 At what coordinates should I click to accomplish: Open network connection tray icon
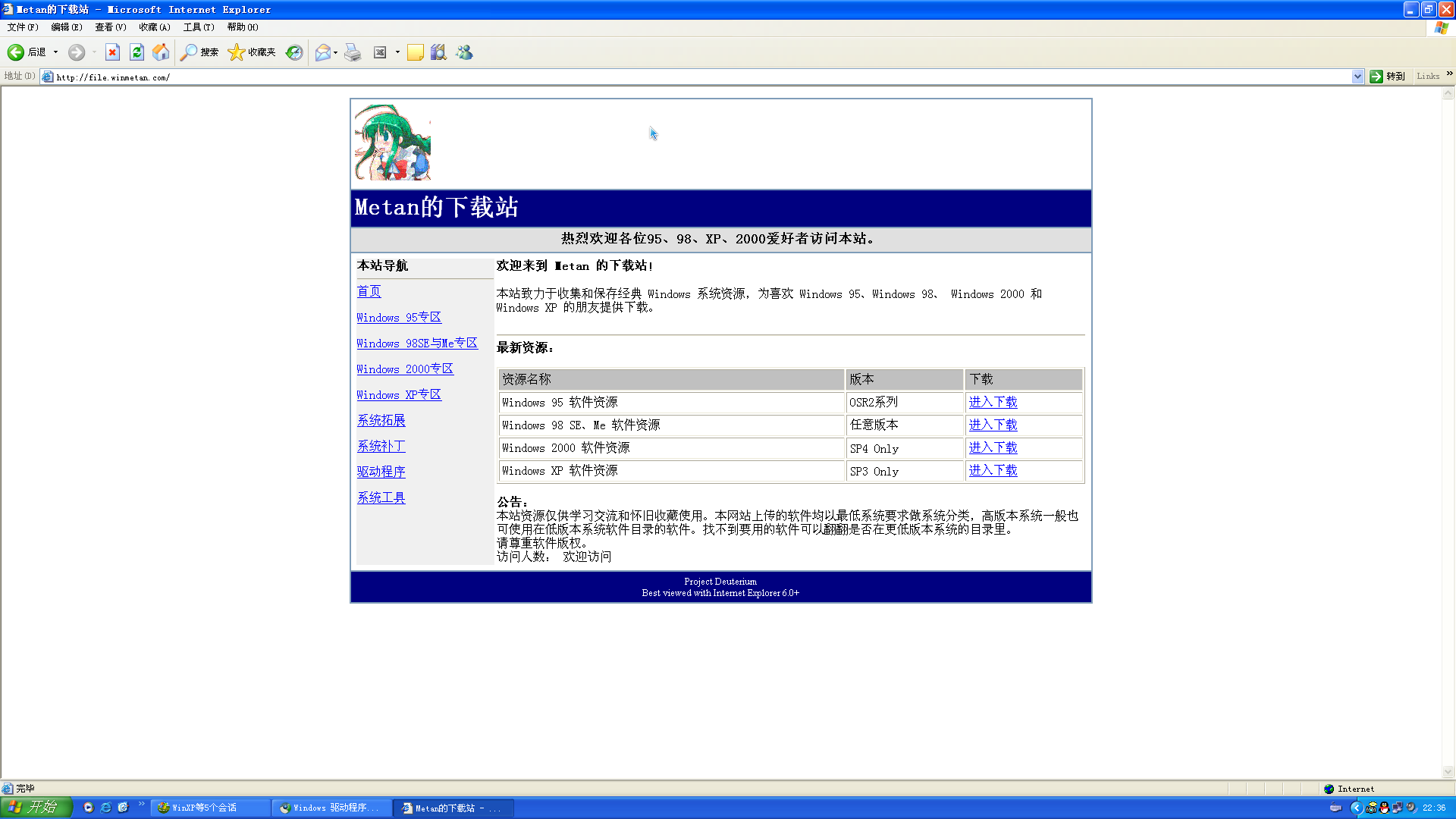tap(1397, 808)
